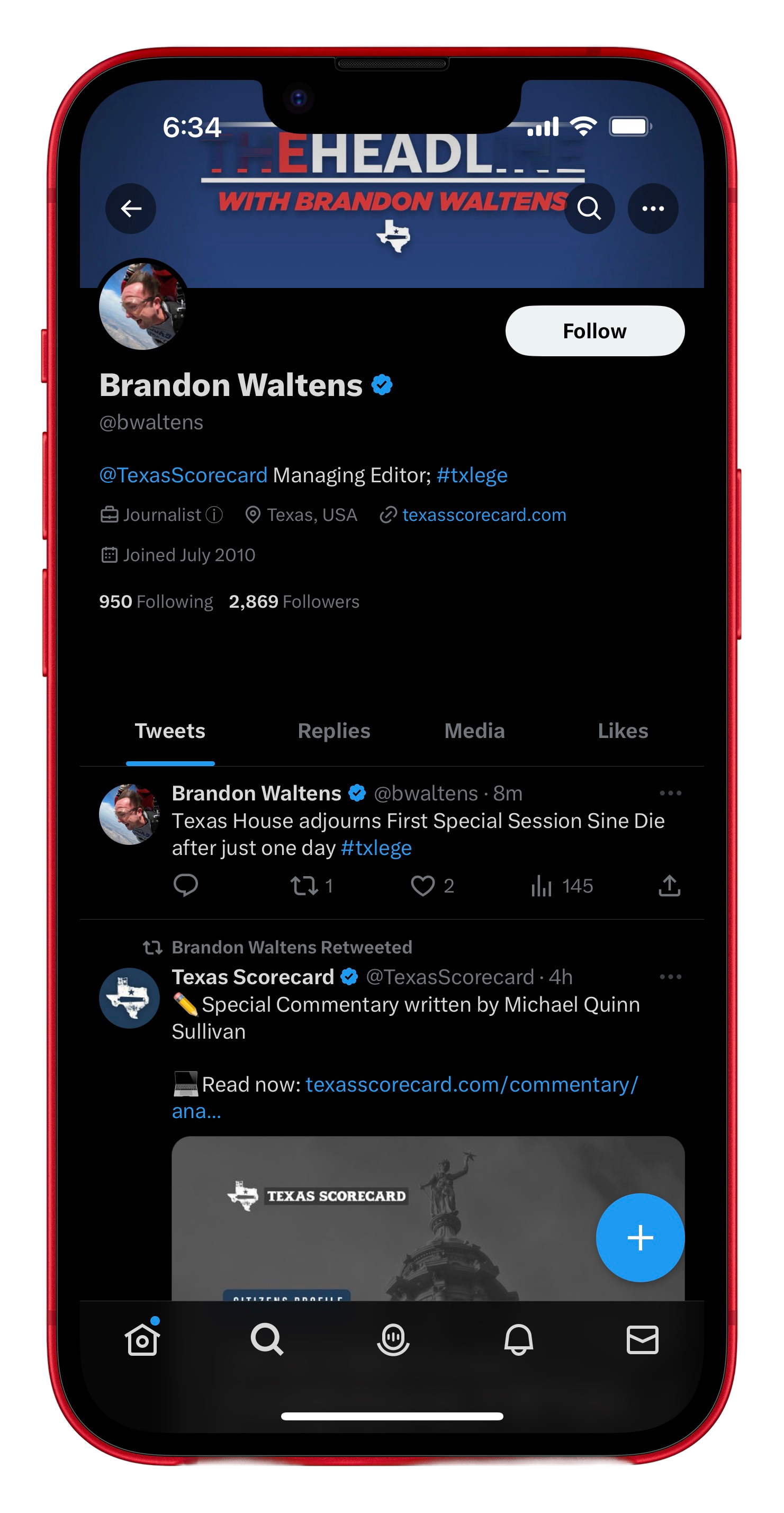Open options menu on Texas Scorecard retweet
The height and width of the screenshot is (1513, 784).
coord(670,977)
